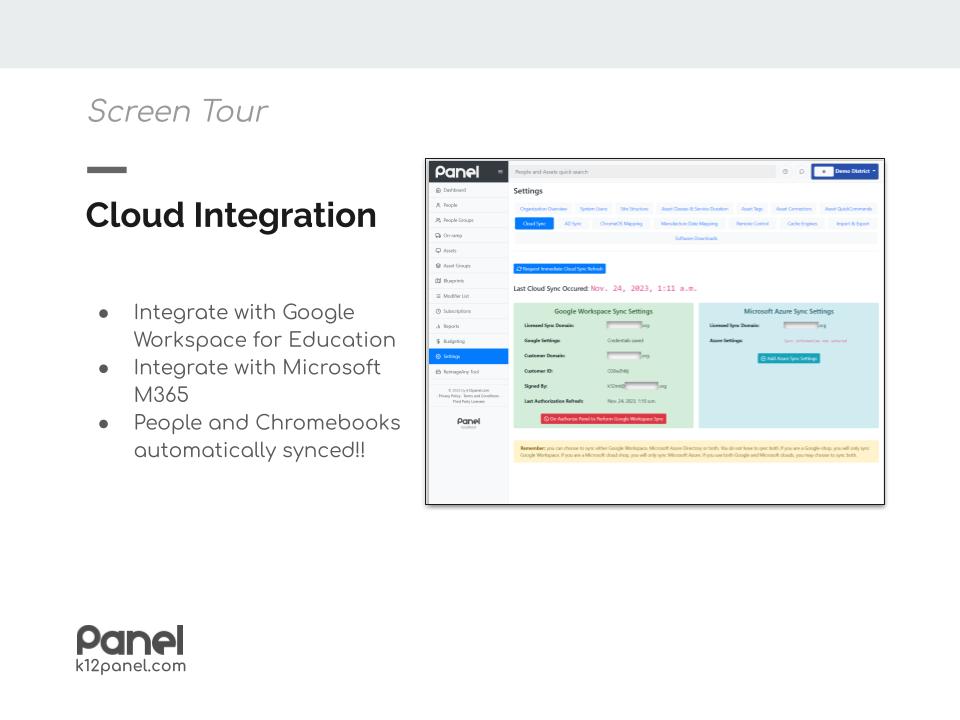Switch to AD Sync tab
960x720 pixels.
click(x=572, y=223)
